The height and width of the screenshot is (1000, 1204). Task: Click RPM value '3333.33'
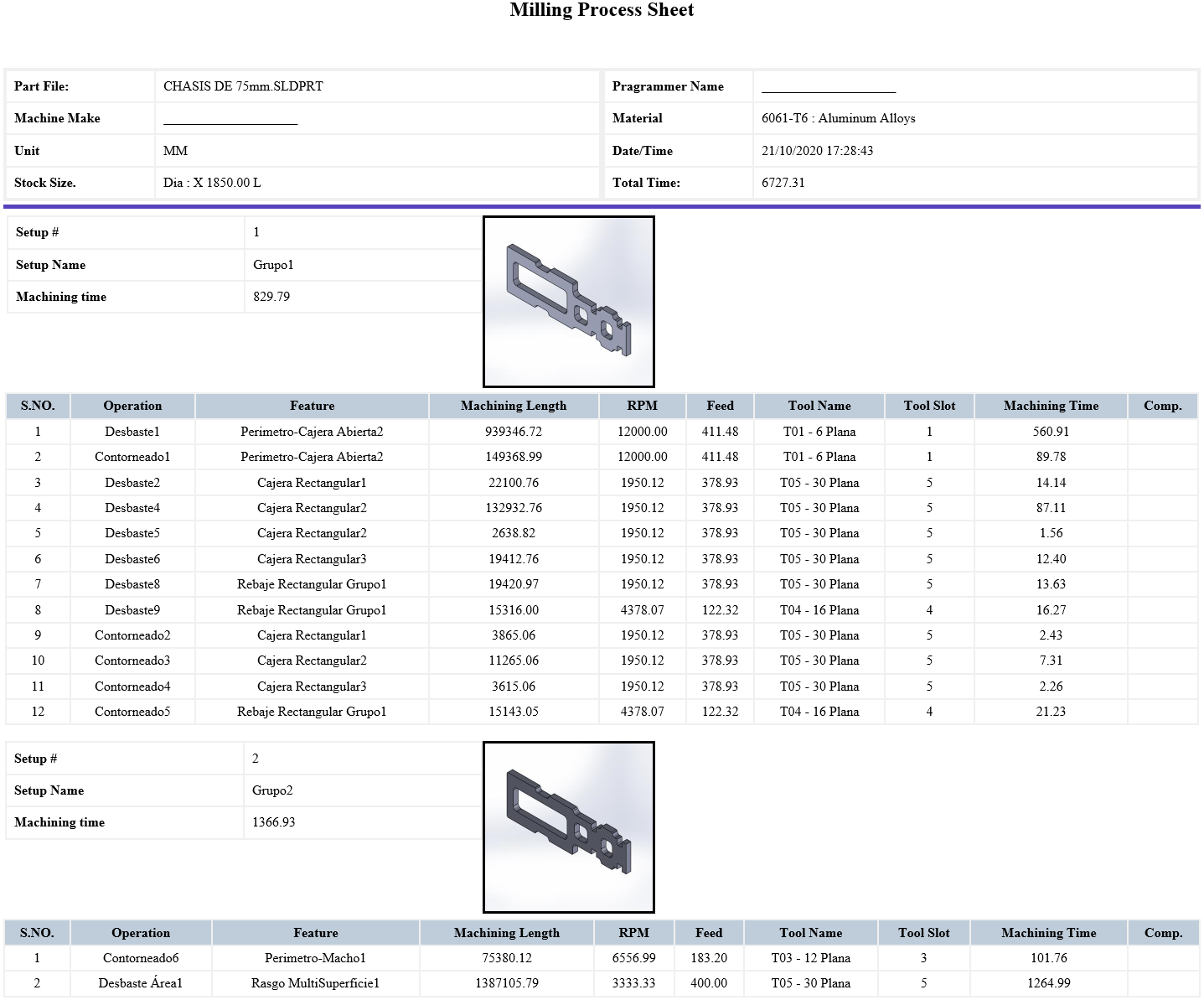click(633, 983)
